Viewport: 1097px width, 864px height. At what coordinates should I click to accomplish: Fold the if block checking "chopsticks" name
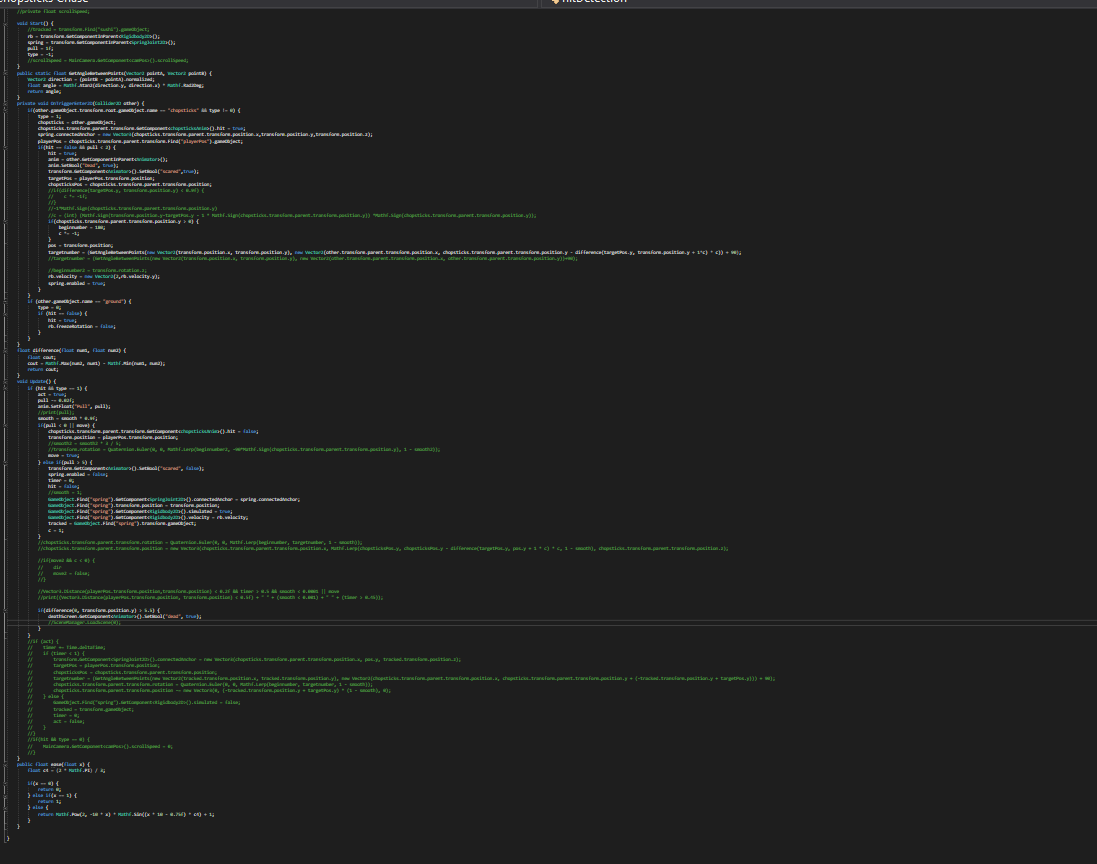(x=6, y=110)
